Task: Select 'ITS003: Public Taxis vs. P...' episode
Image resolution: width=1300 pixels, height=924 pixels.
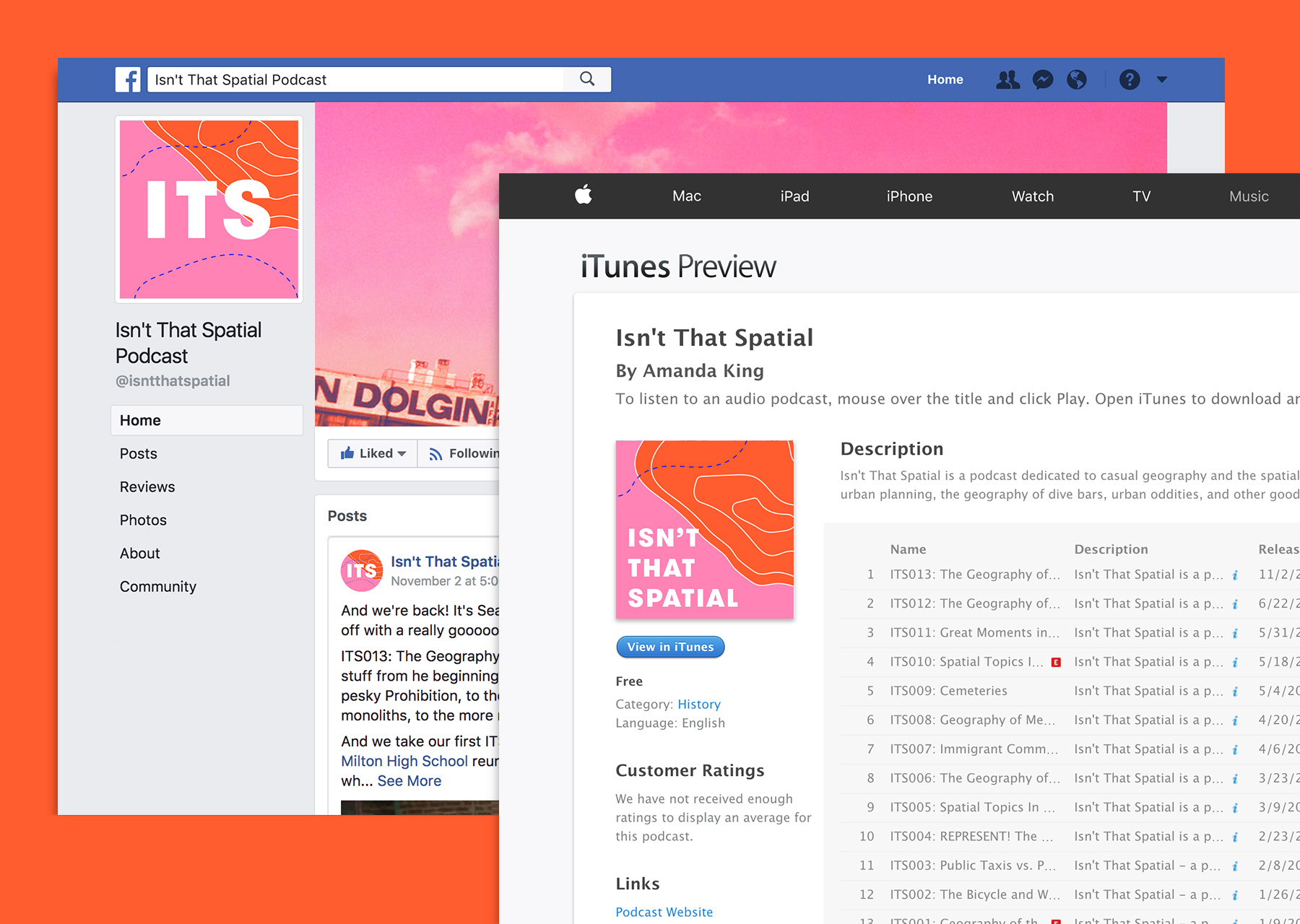Action: tap(973, 865)
